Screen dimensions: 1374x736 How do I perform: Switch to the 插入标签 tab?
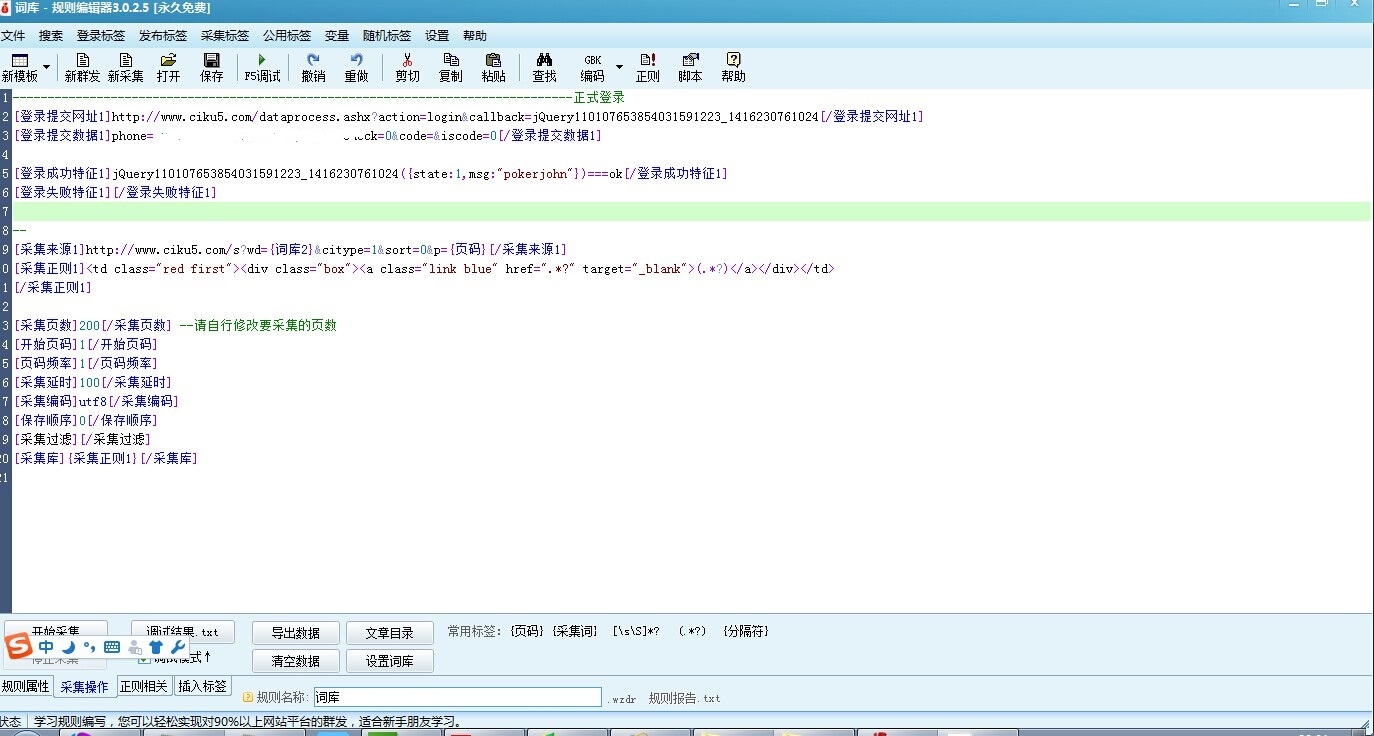click(202, 686)
